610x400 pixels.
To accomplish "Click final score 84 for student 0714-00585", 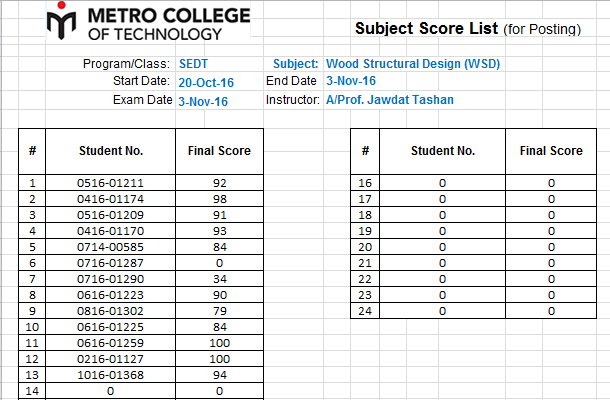I will (x=219, y=247).
